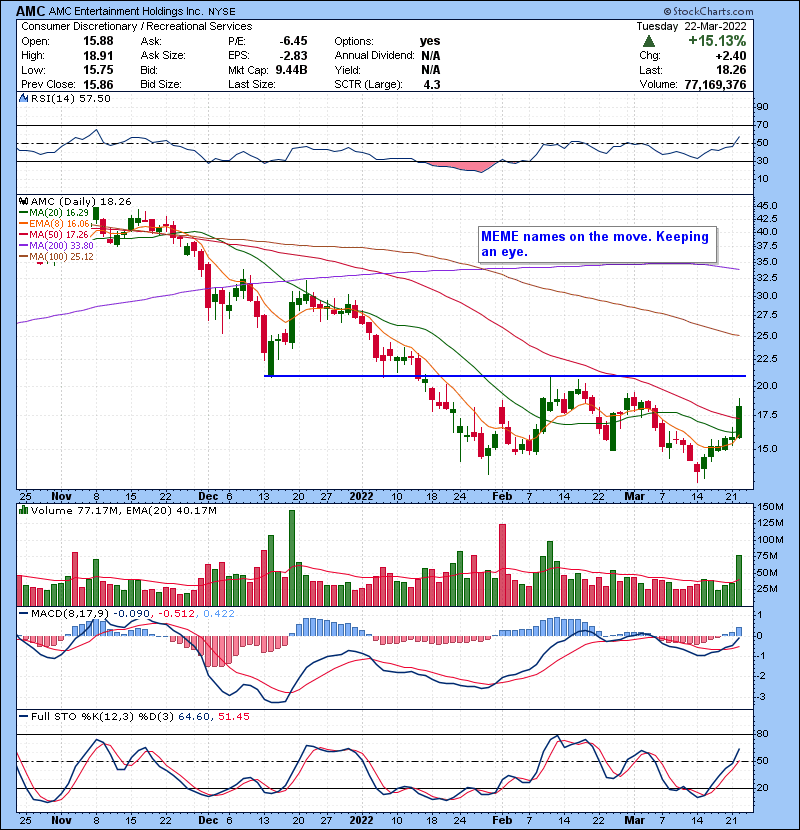The height and width of the screenshot is (830, 800).
Task: Select the AMC ticker symbol in header
Action: click(x=31, y=11)
